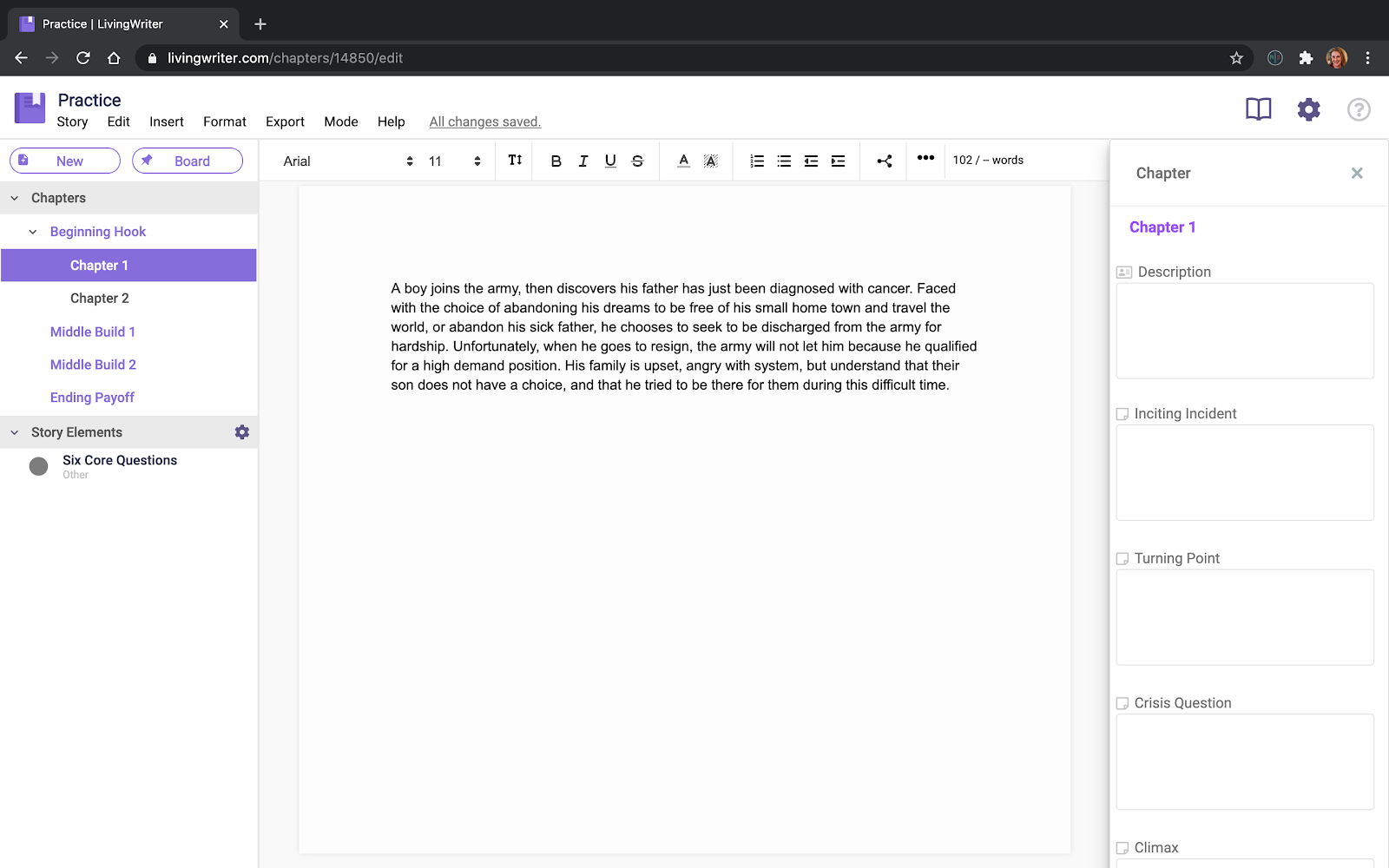
Task: Select Chapter 1 in the sidebar
Action: (x=128, y=266)
